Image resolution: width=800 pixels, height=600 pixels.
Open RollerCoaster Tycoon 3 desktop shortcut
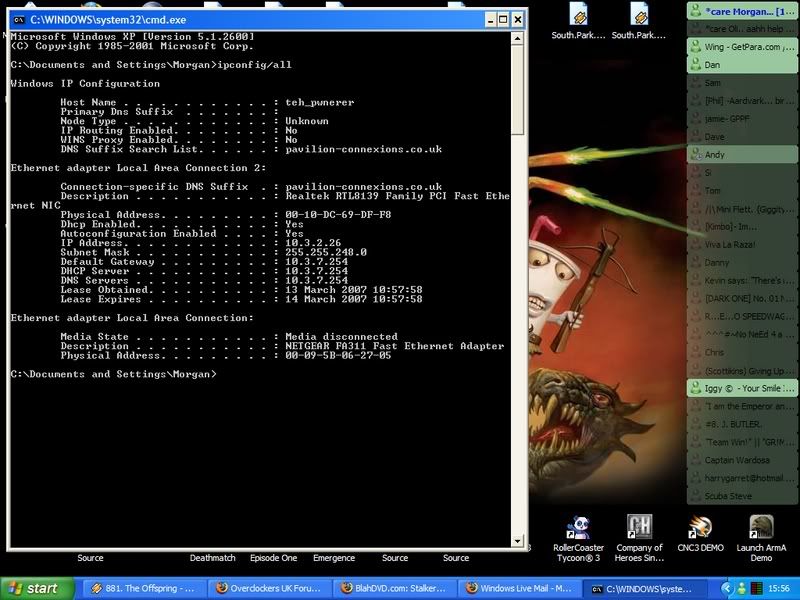[x=578, y=539]
